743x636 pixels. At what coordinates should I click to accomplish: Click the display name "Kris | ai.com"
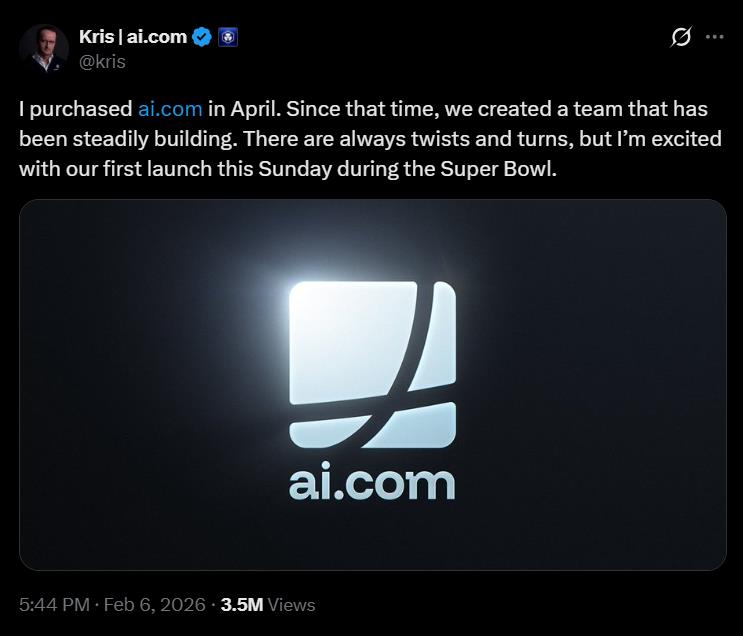pyautogui.click(x=132, y=37)
